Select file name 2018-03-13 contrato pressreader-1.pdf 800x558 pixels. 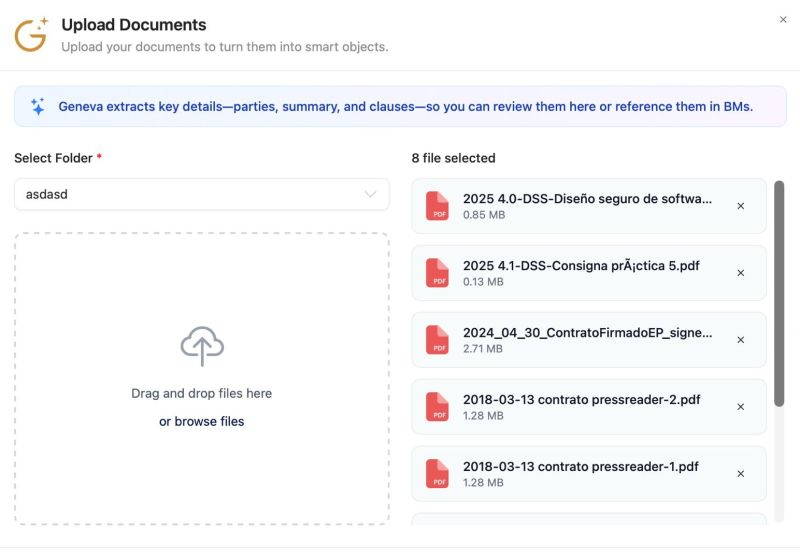581,466
